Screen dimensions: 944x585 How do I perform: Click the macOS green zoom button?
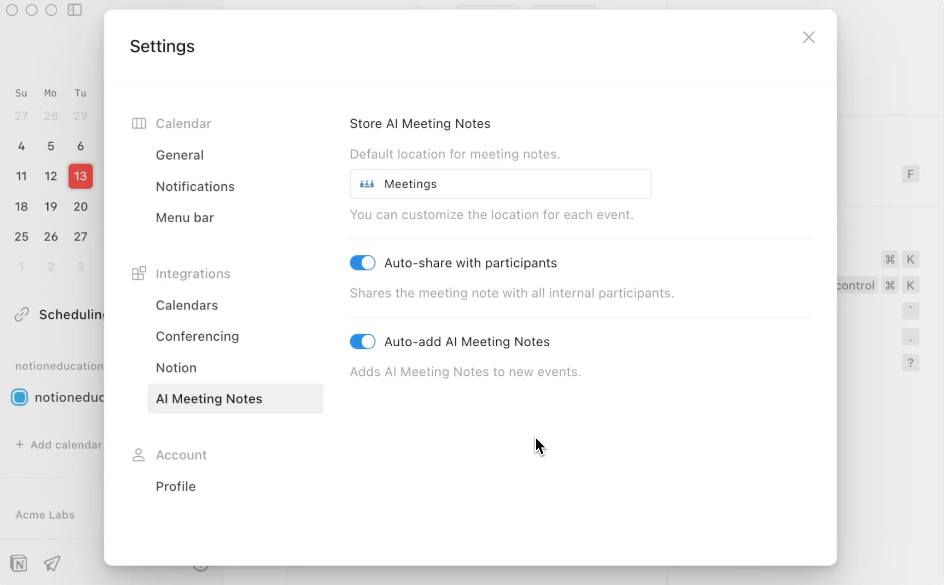pyautogui.click(x=52, y=10)
